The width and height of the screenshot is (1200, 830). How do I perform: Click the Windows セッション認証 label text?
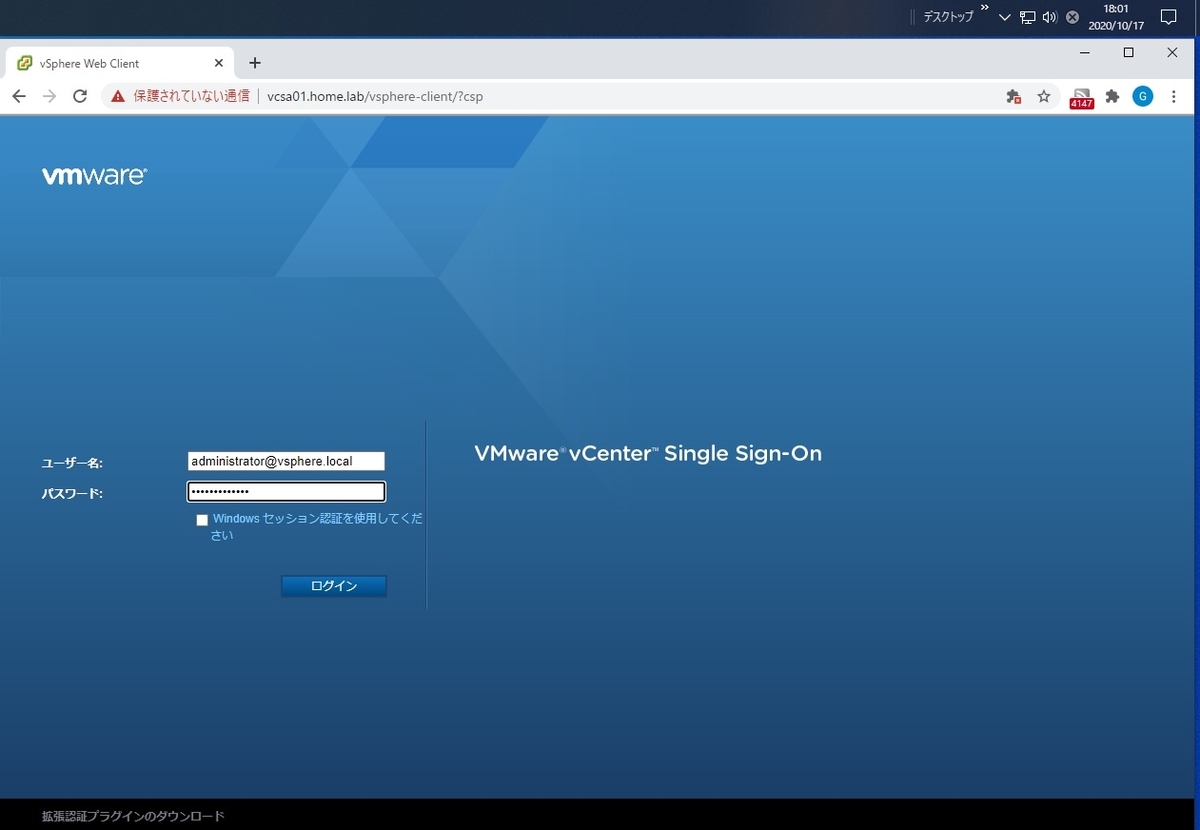(x=316, y=527)
